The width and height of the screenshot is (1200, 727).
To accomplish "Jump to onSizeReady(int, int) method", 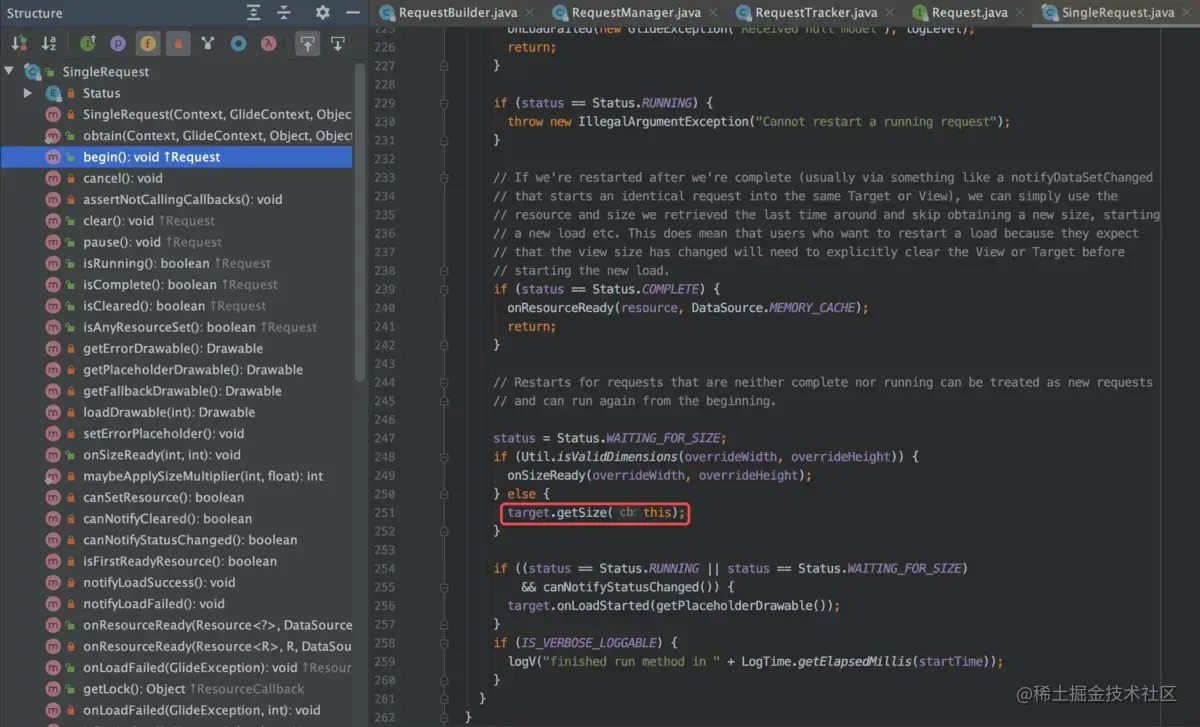I will 161,455.
